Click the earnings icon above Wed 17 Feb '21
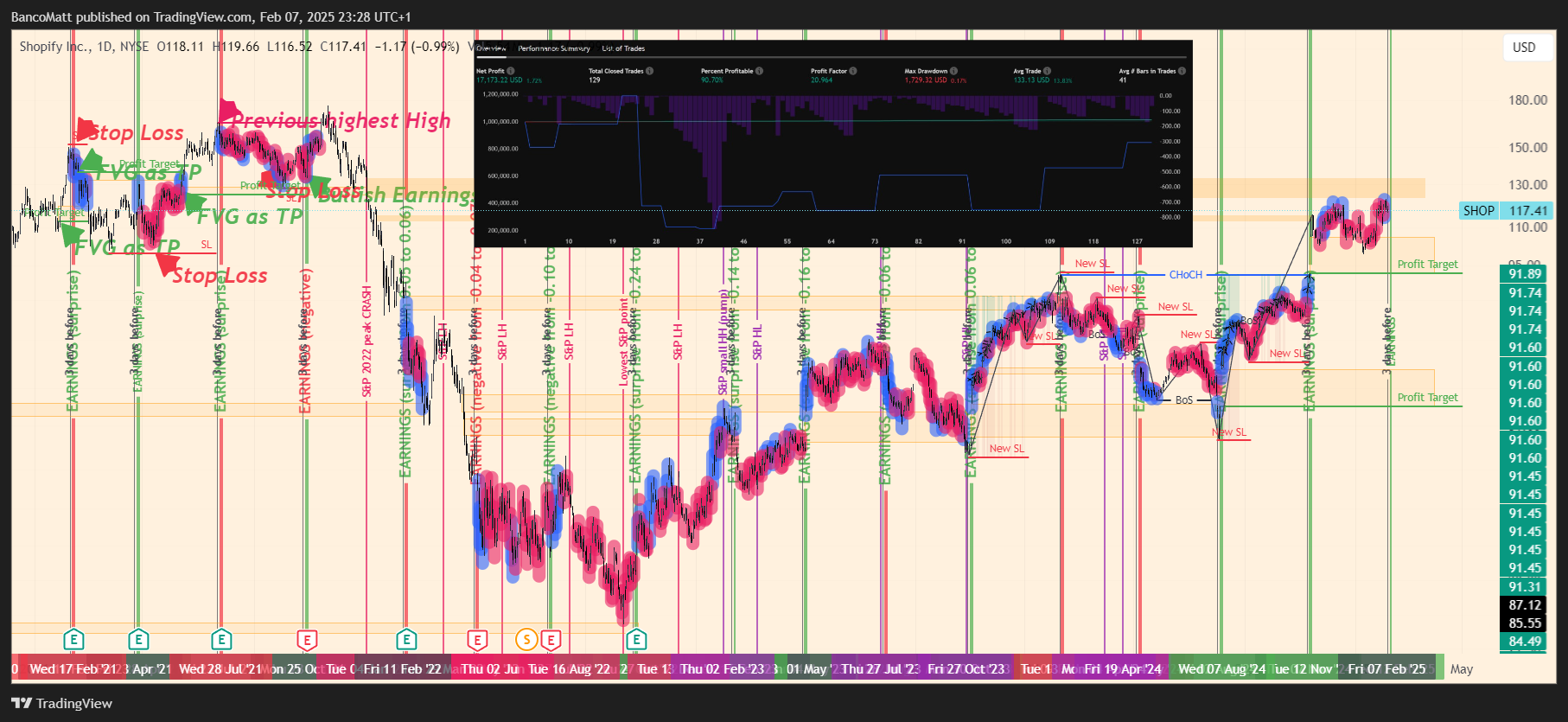 (73, 640)
